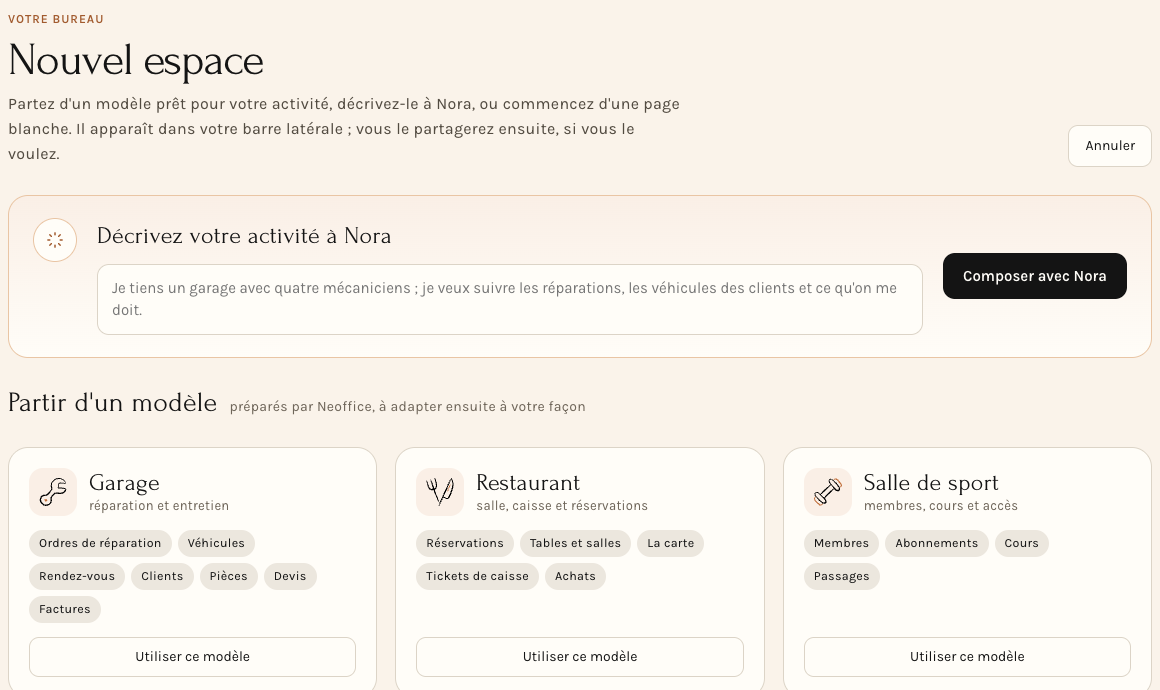Click the Garage wrench icon
Viewport: 1160px width, 690px height.
point(53,492)
